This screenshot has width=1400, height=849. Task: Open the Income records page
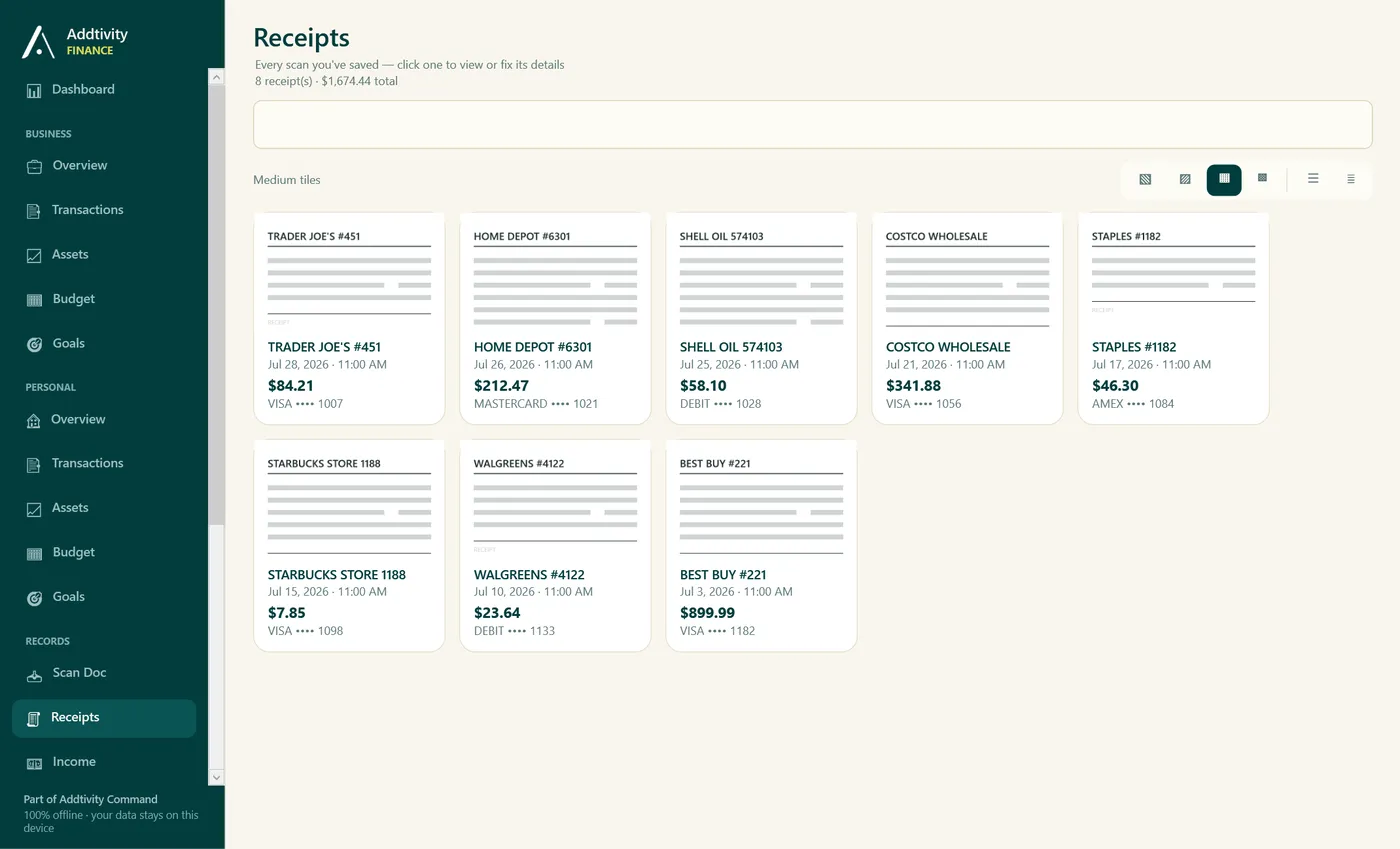pyautogui.click(x=104, y=762)
